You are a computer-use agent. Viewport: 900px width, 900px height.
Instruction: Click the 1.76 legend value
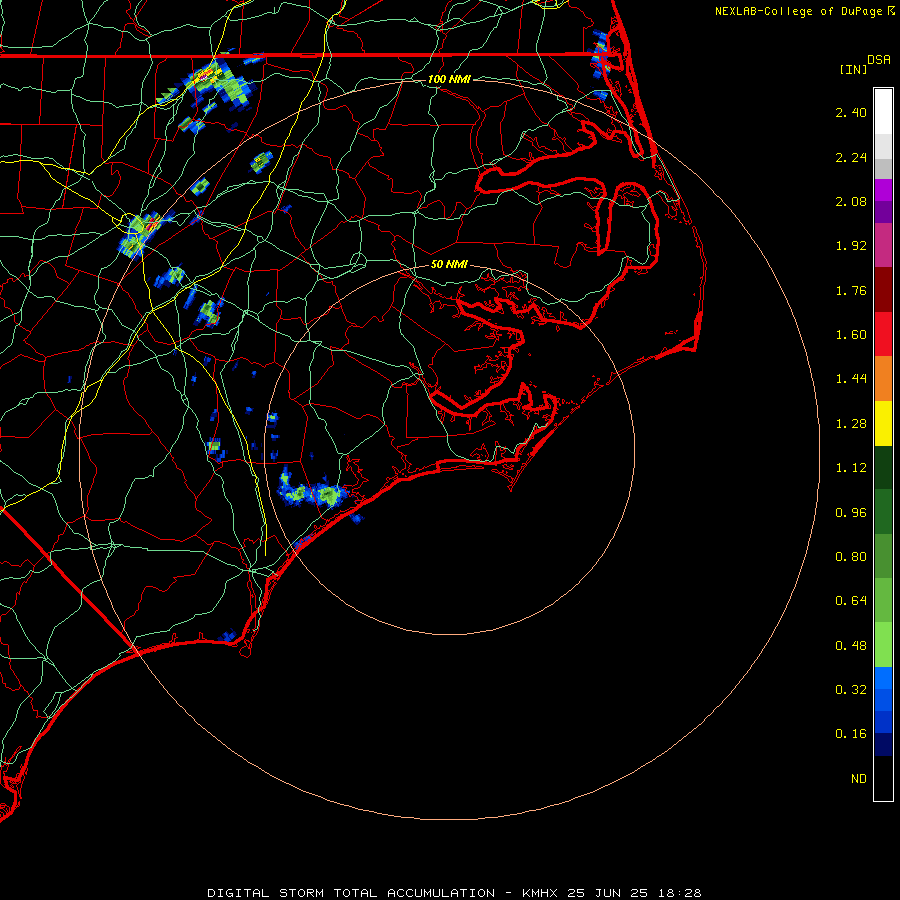click(x=851, y=290)
